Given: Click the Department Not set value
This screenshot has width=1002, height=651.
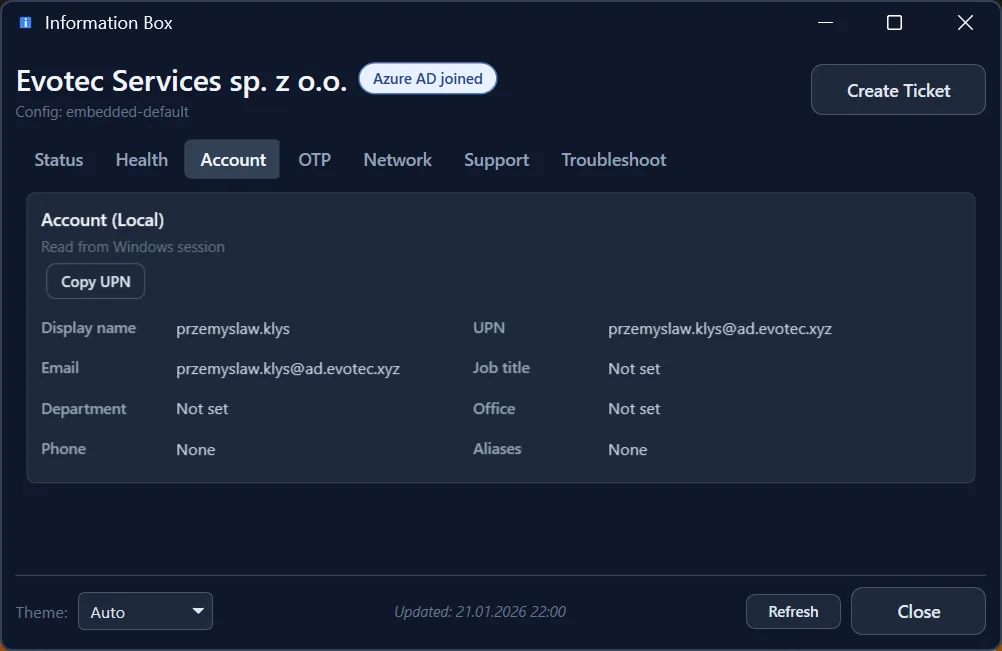Looking at the screenshot, I should coord(202,409).
